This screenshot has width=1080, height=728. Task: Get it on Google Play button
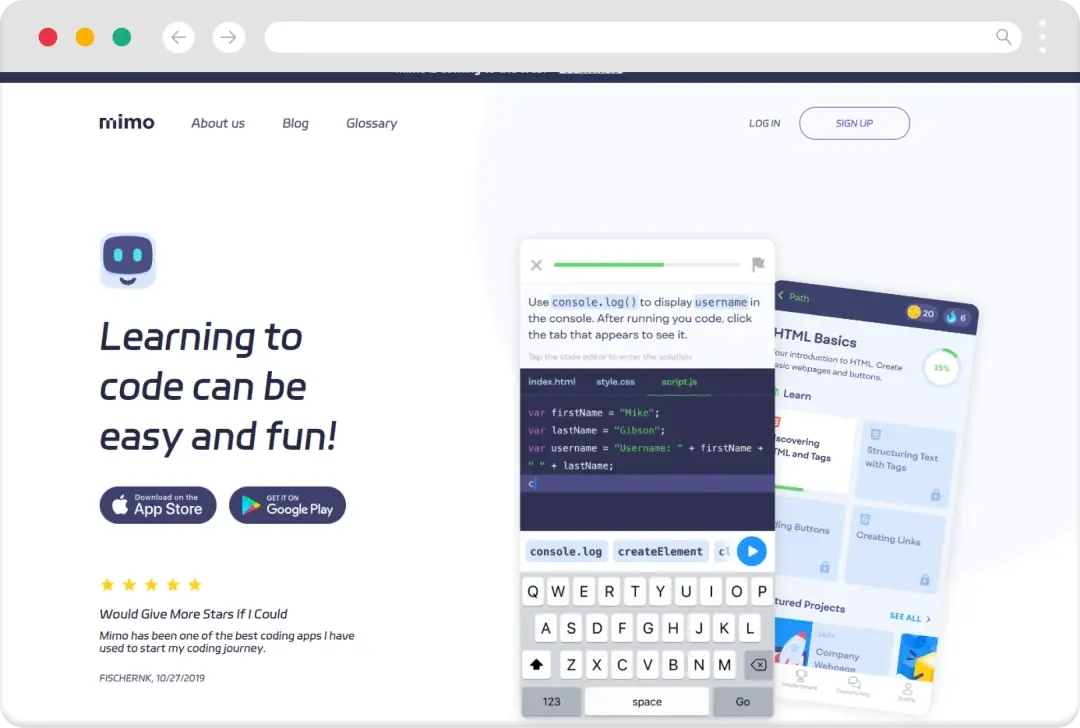(287, 505)
